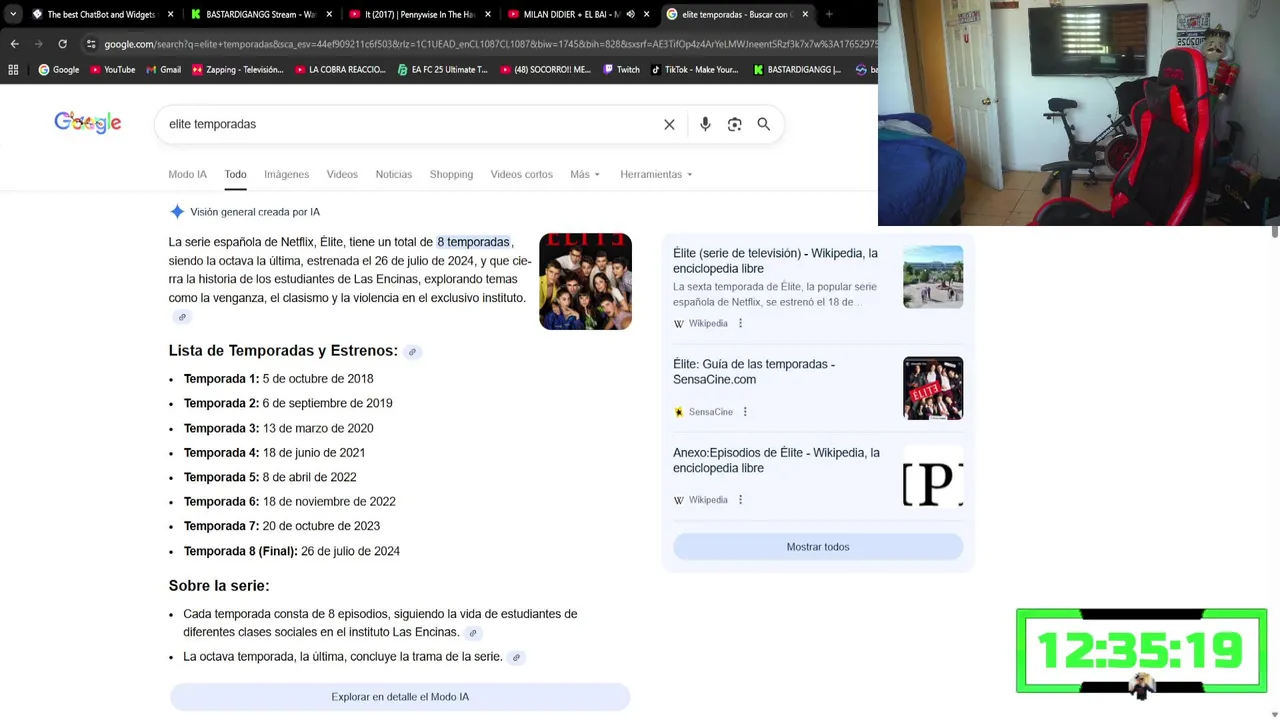Open Gmail bookmark
Viewport: 1280px width, 720px height.
pyautogui.click(x=162, y=70)
